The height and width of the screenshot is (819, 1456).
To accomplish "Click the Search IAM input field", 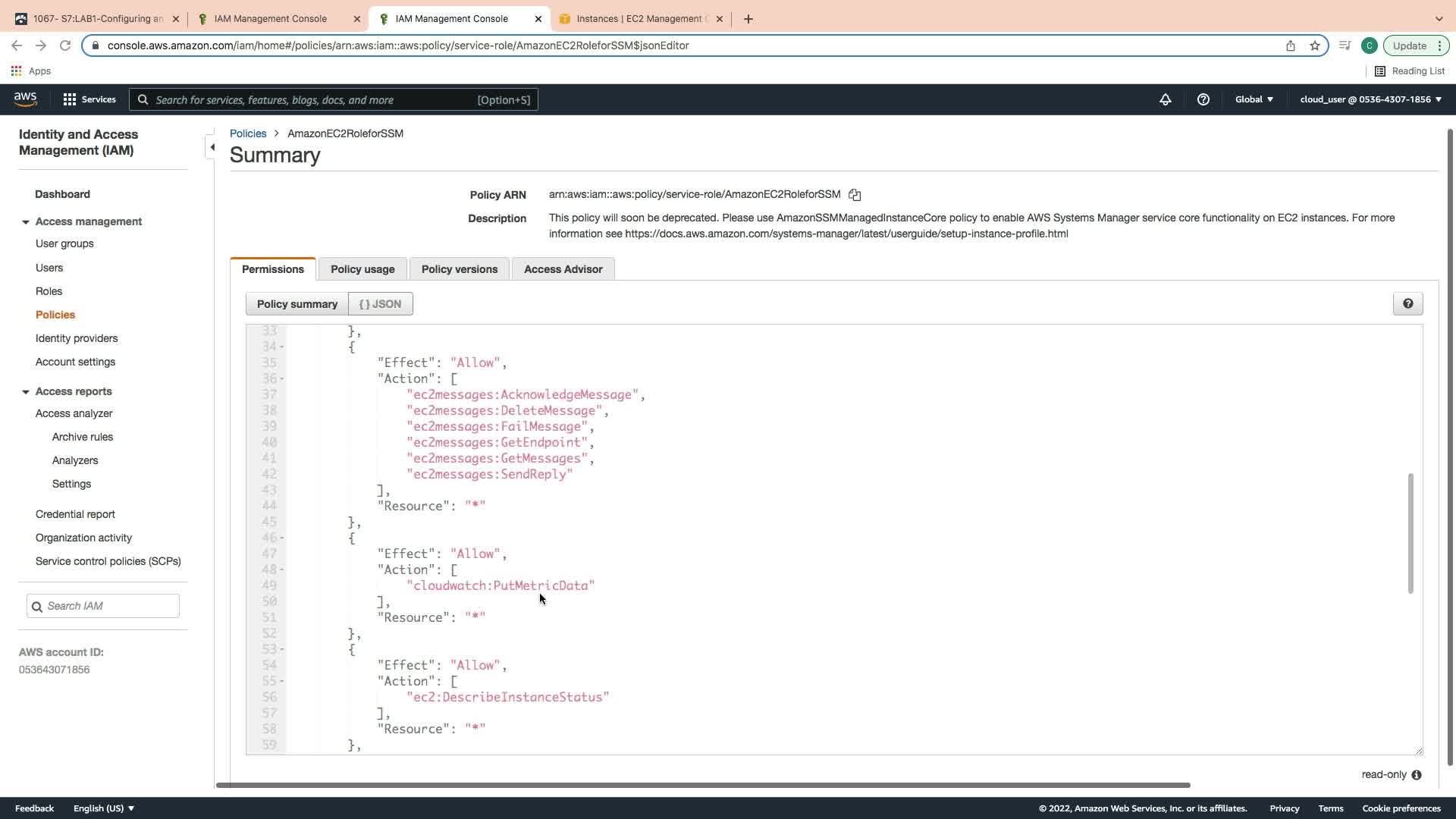I will [x=110, y=606].
